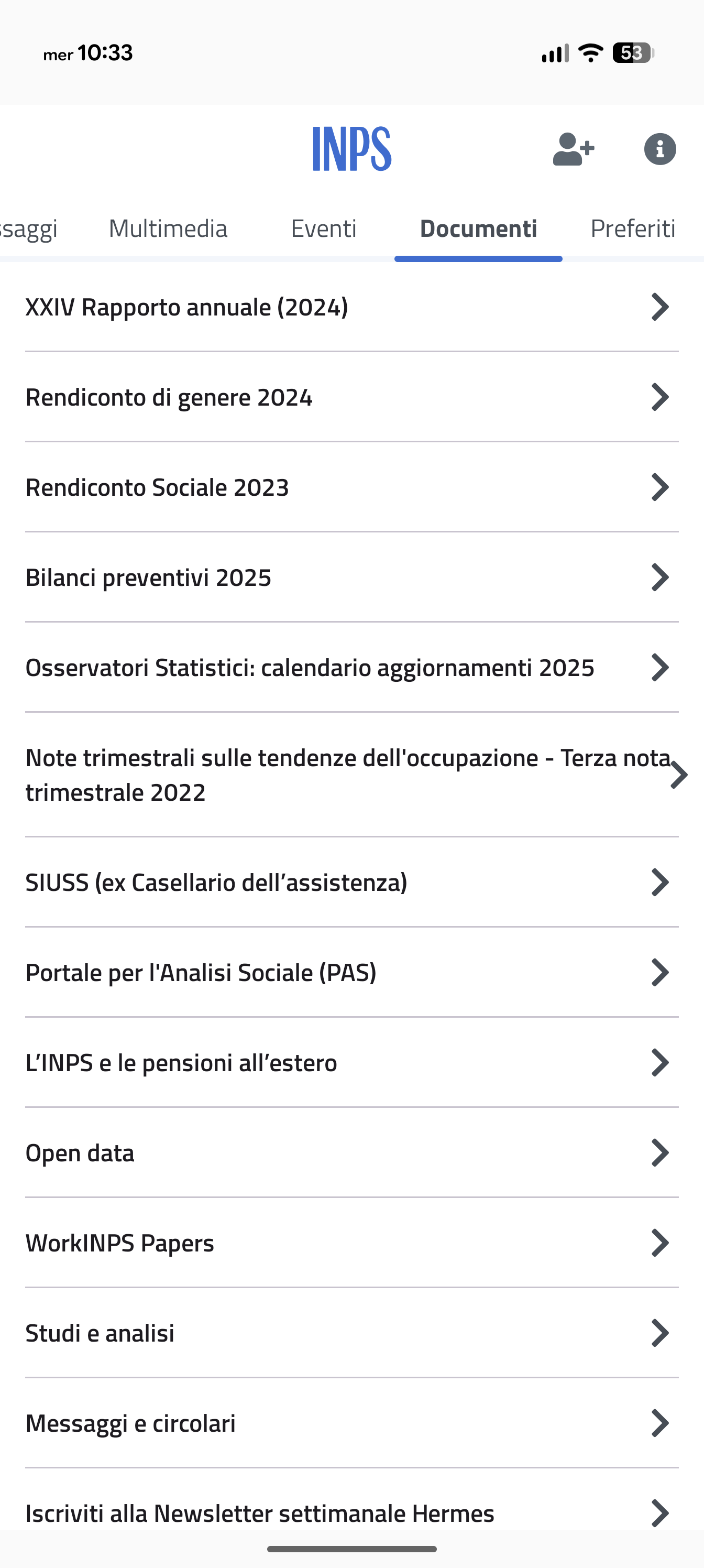The height and width of the screenshot is (1568, 704).
Task: Switch to the Multimedia tab
Action: (x=168, y=229)
